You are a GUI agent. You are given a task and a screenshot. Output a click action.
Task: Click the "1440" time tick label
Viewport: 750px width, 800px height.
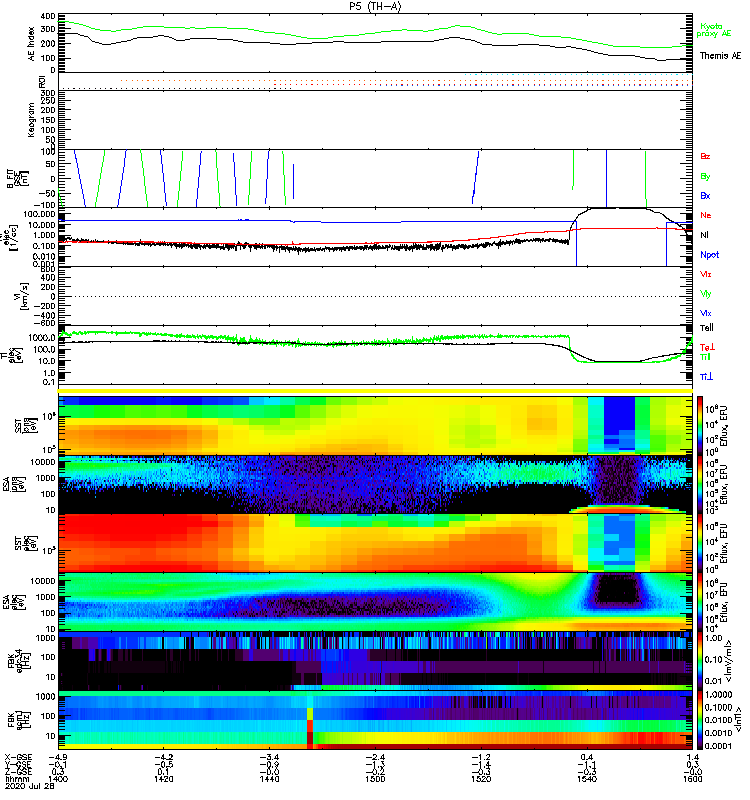(x=269, y=779)
